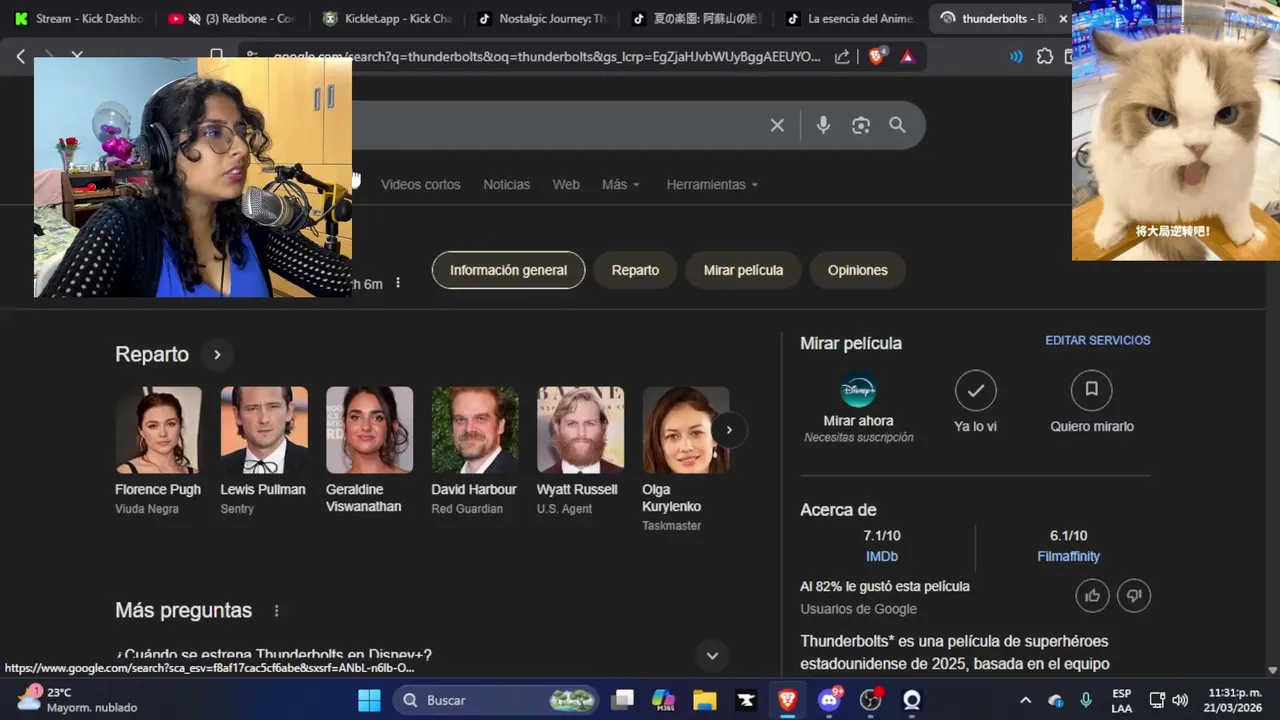Open three-dot menu next to Más preguntas
The height and width of the screenshot is (720, 1280).
(277, 611)
